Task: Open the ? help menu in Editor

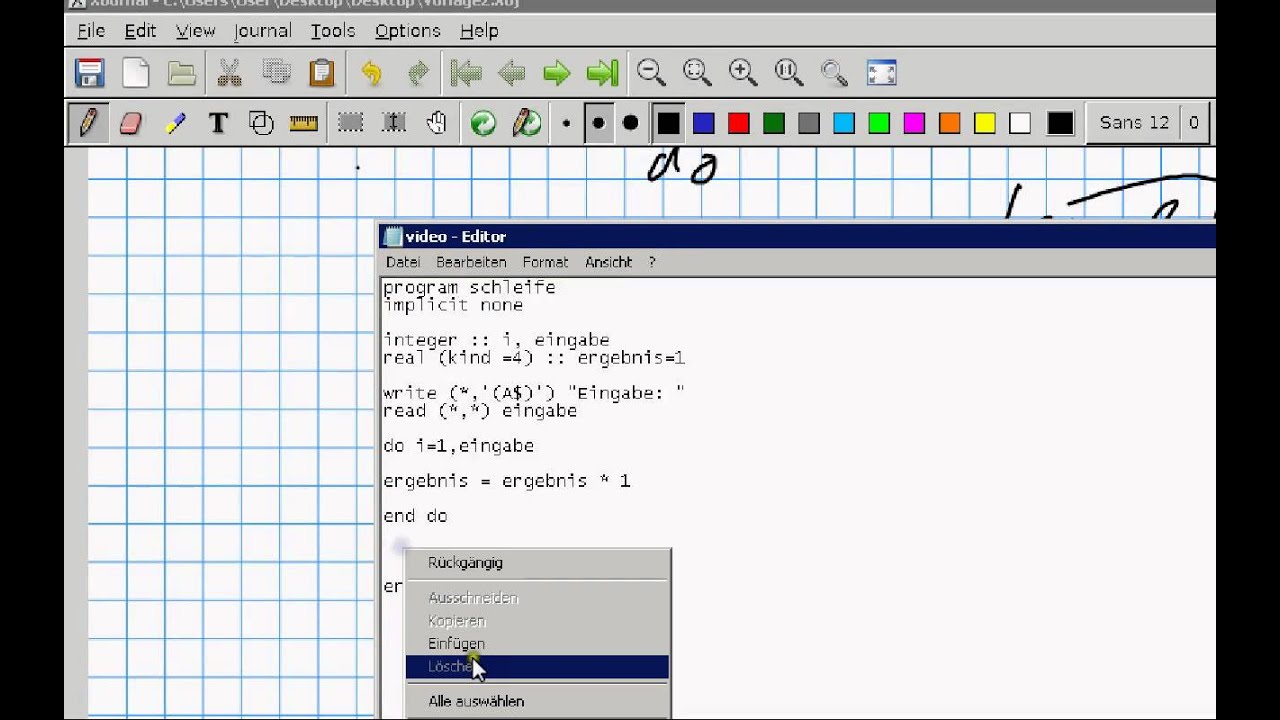Action: 652,262
